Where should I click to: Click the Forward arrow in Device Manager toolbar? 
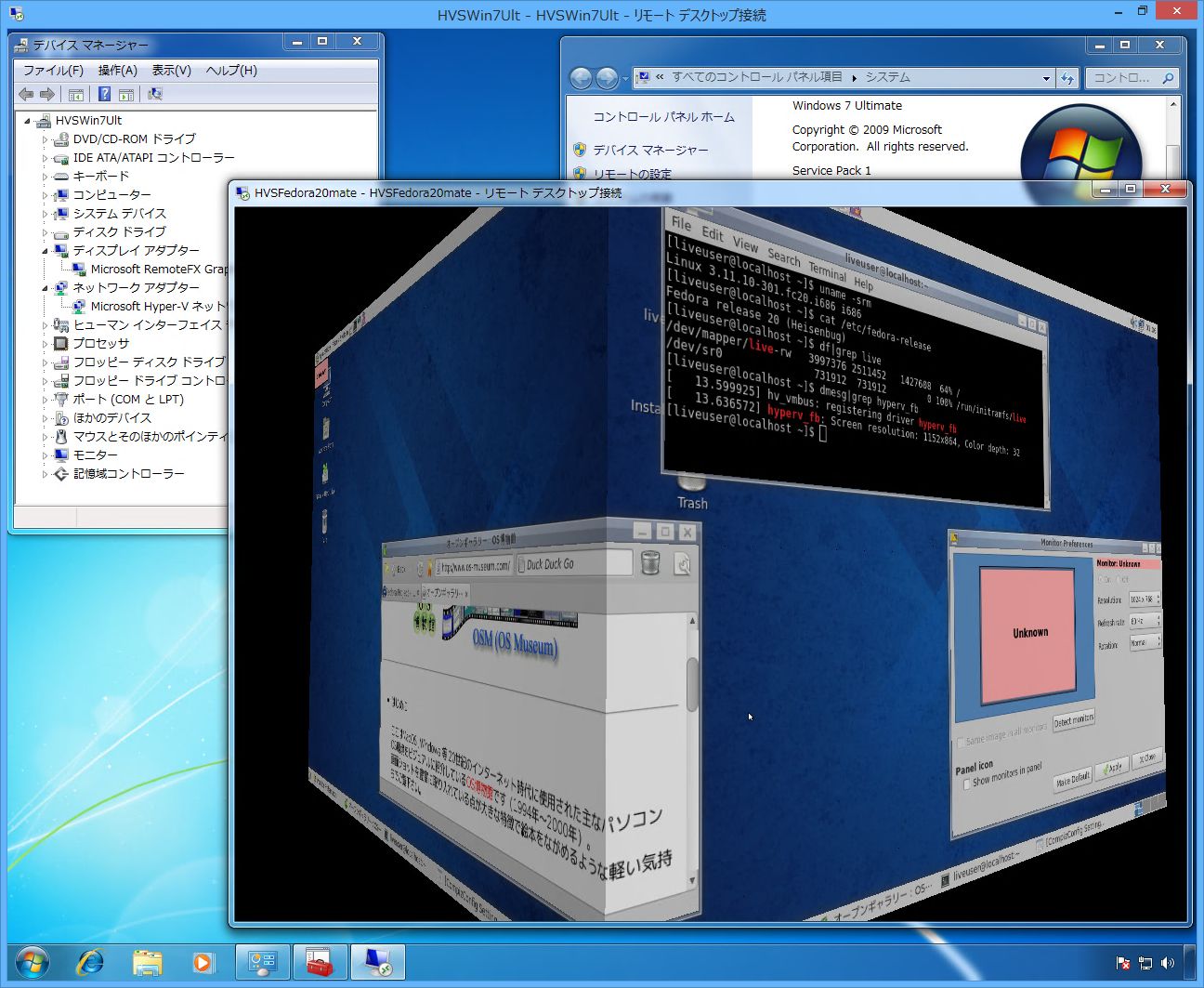point(46,94)
